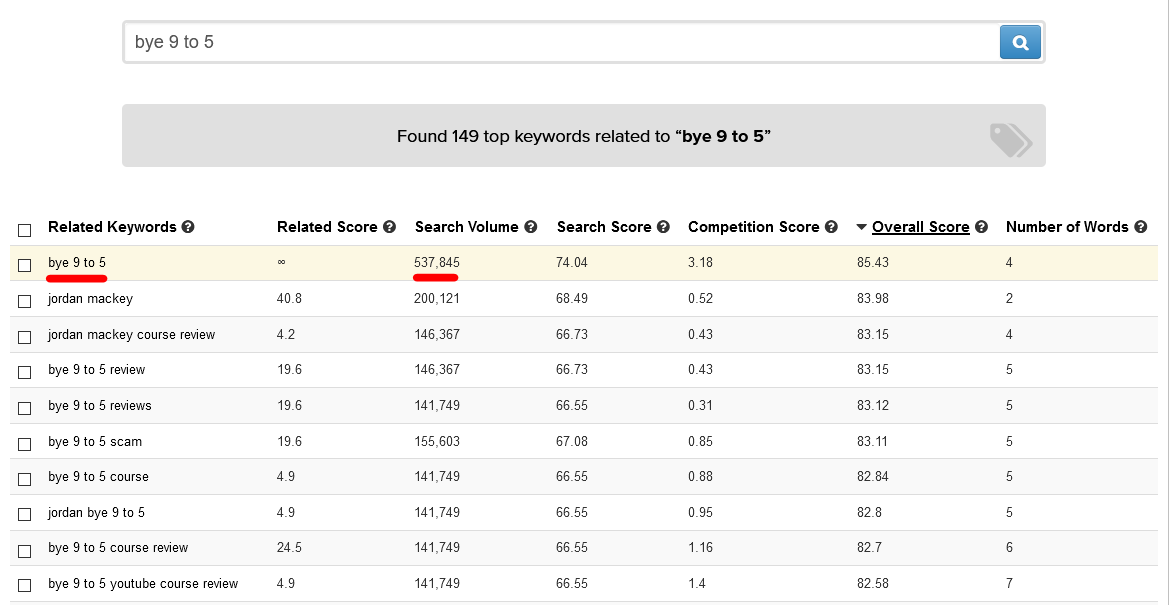Sort table by Number of Words header
1172x605 pixels.
tap(1067, 227)
